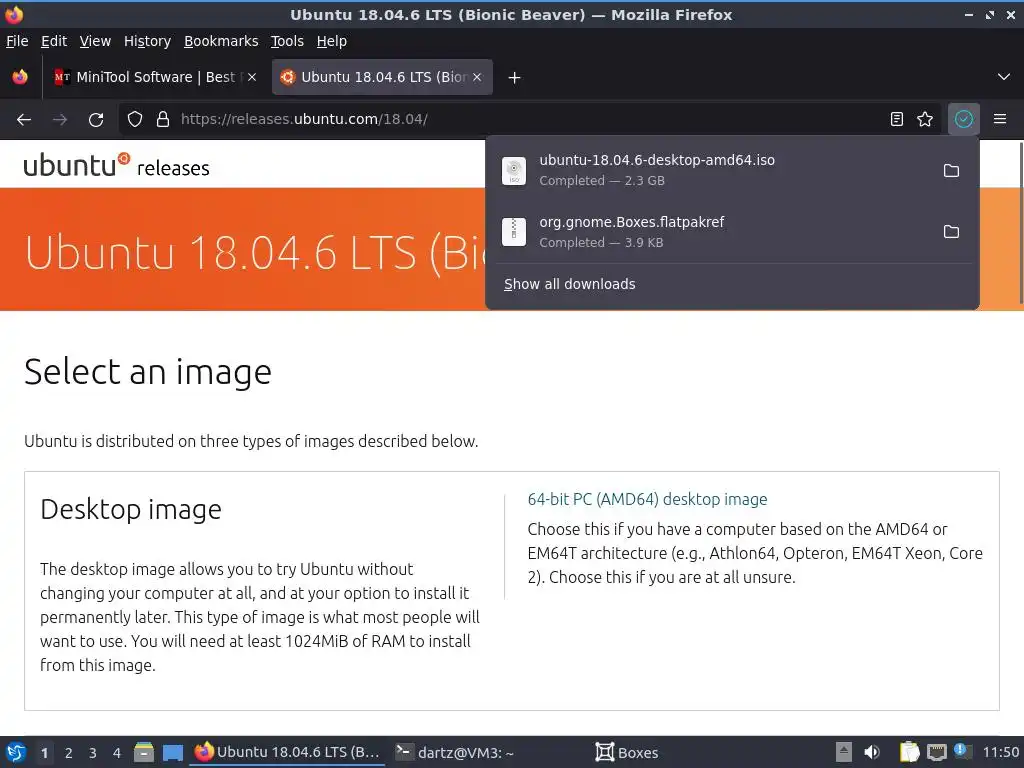Expand the hidden tray icons arrow
This screenshot has width=1024, height=768.
click(x=843, y=752)
